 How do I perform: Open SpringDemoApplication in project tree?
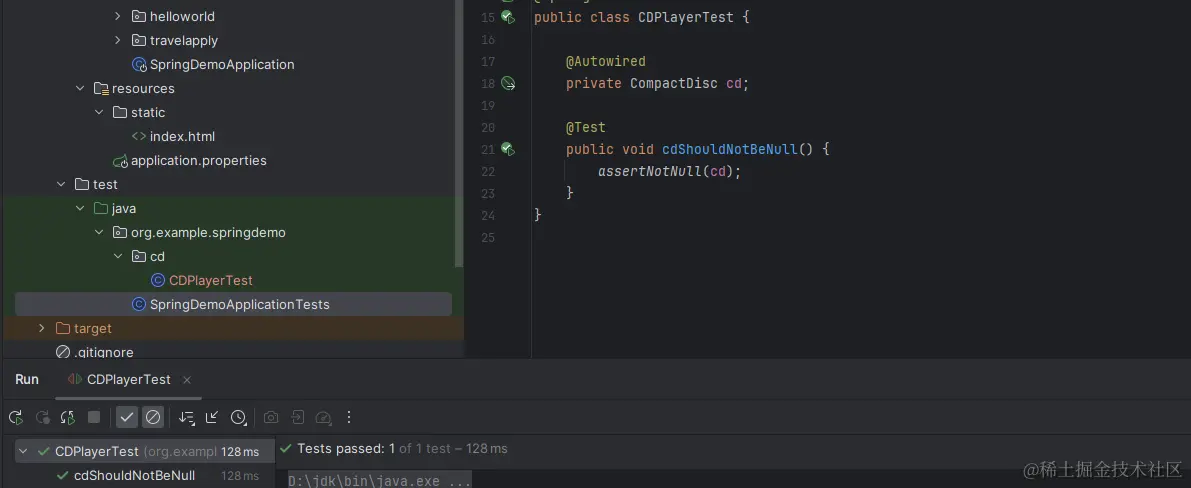pos(222,65)
